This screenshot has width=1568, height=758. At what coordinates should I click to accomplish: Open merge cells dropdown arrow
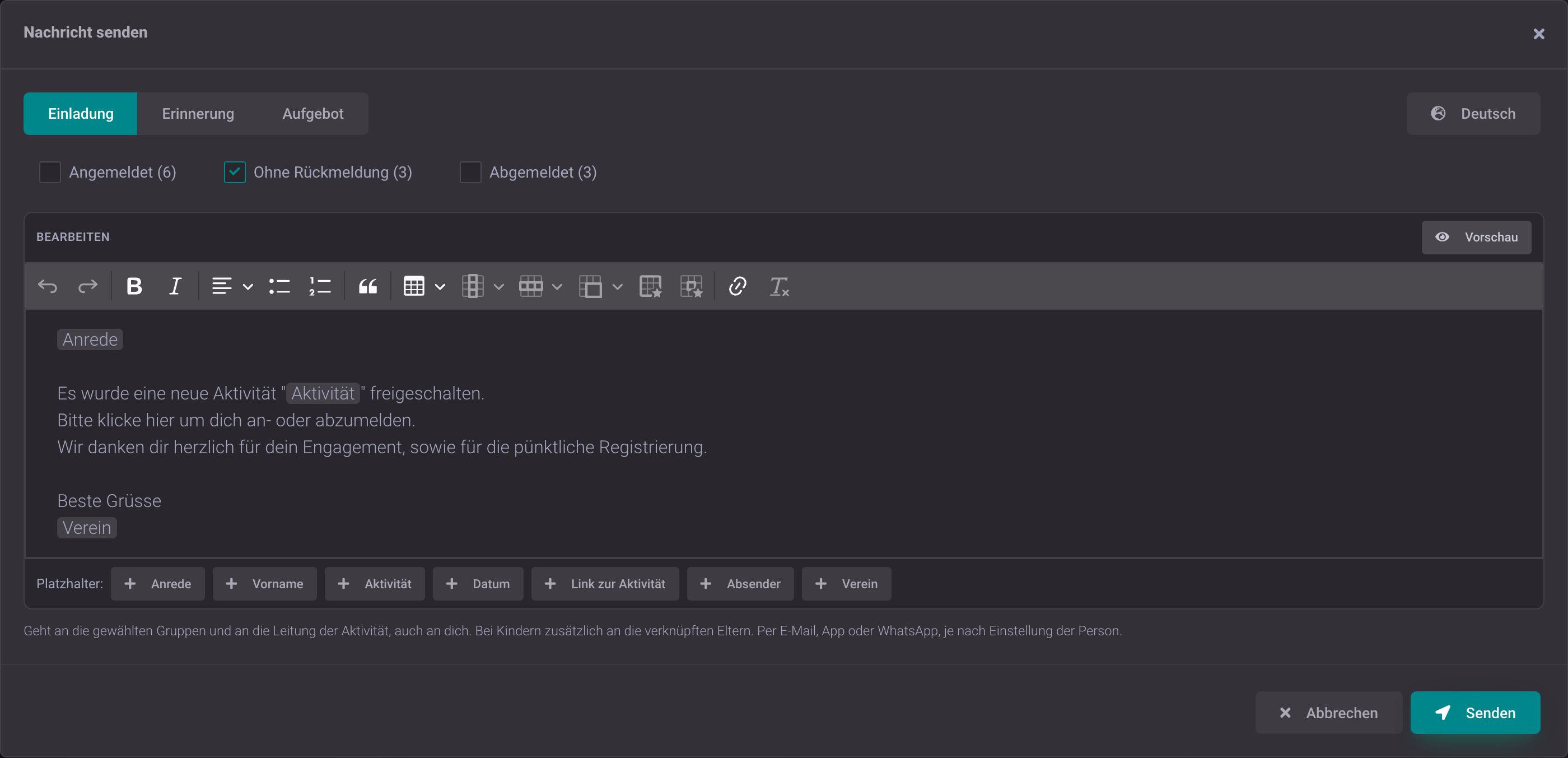click(617, 287)
